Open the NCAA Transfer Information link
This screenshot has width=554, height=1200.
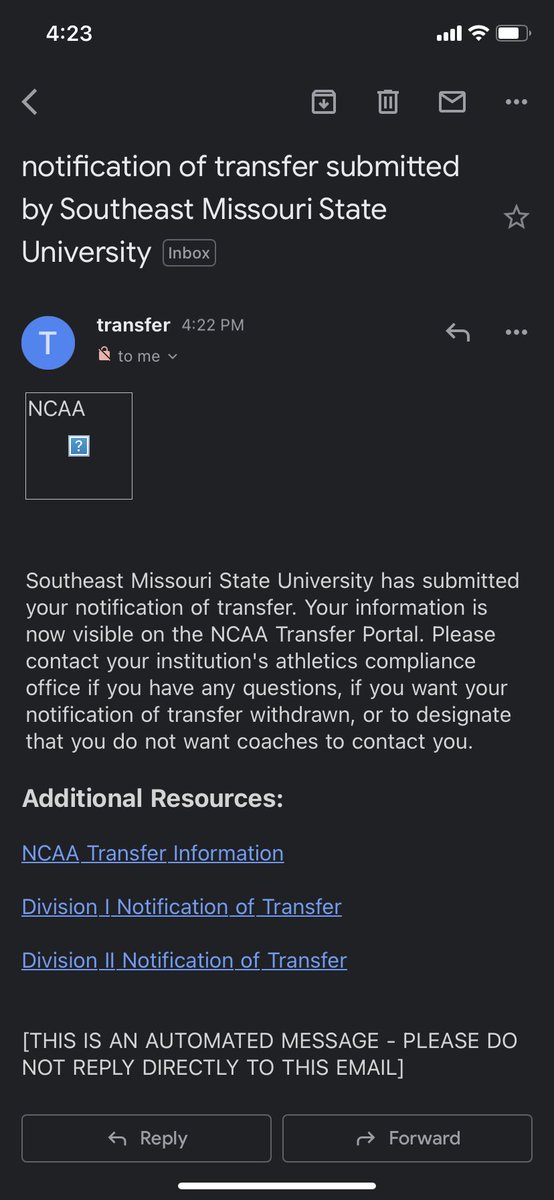153,853
